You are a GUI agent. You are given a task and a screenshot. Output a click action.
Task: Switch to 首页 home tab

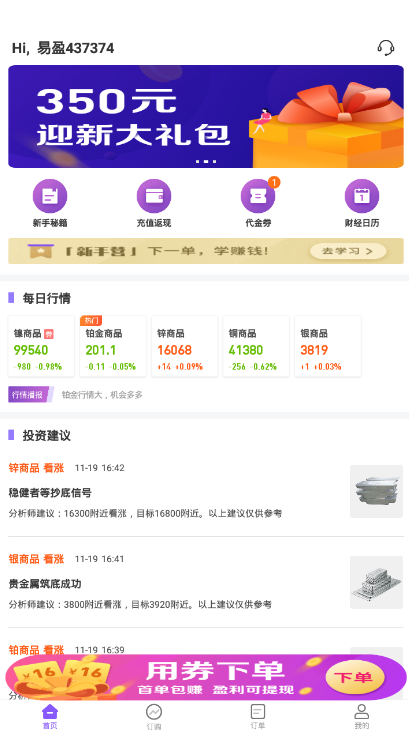pyautogui.click(x=50, y=716)
